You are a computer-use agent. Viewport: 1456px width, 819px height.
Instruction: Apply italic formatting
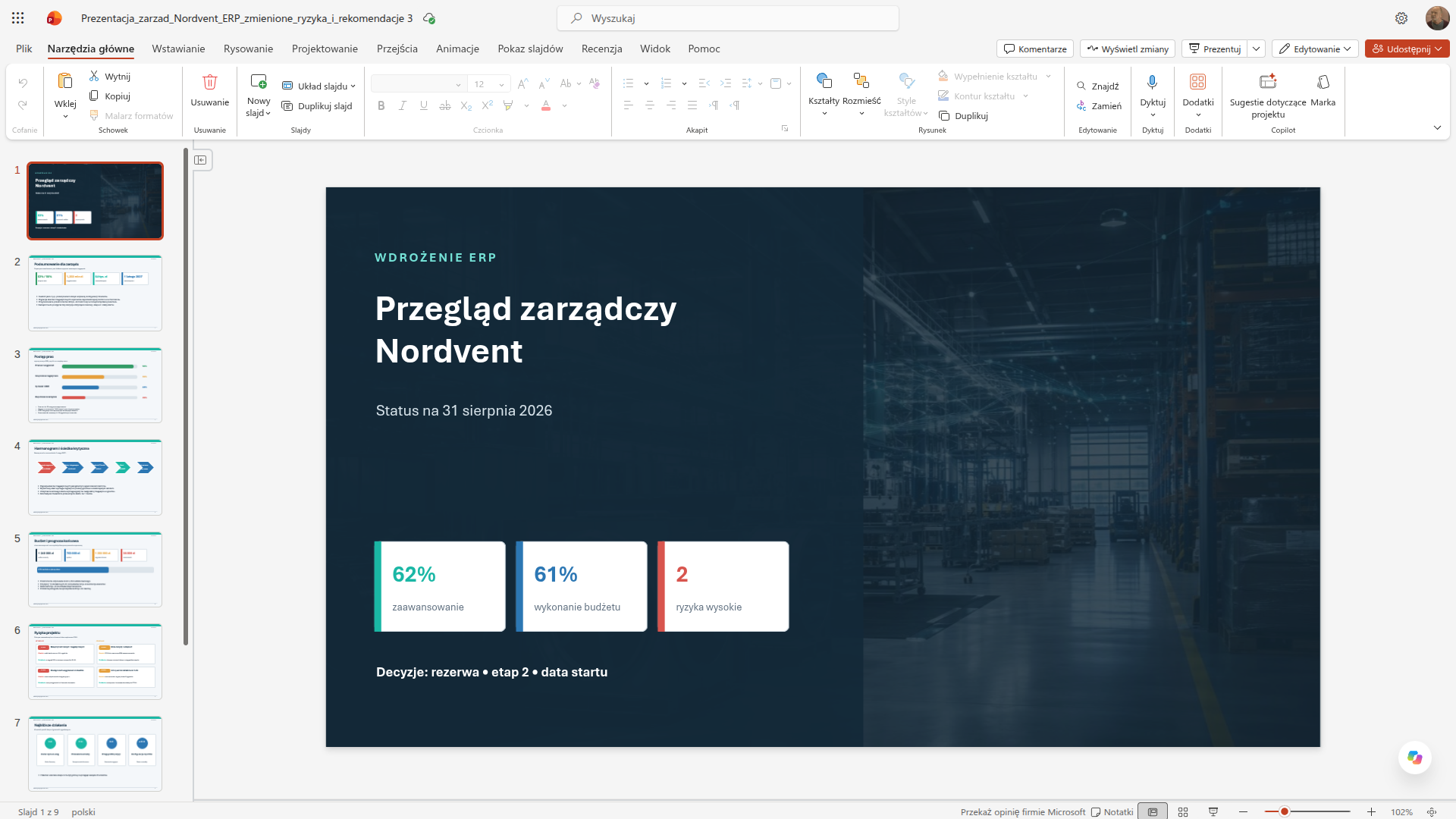point(403,105)
